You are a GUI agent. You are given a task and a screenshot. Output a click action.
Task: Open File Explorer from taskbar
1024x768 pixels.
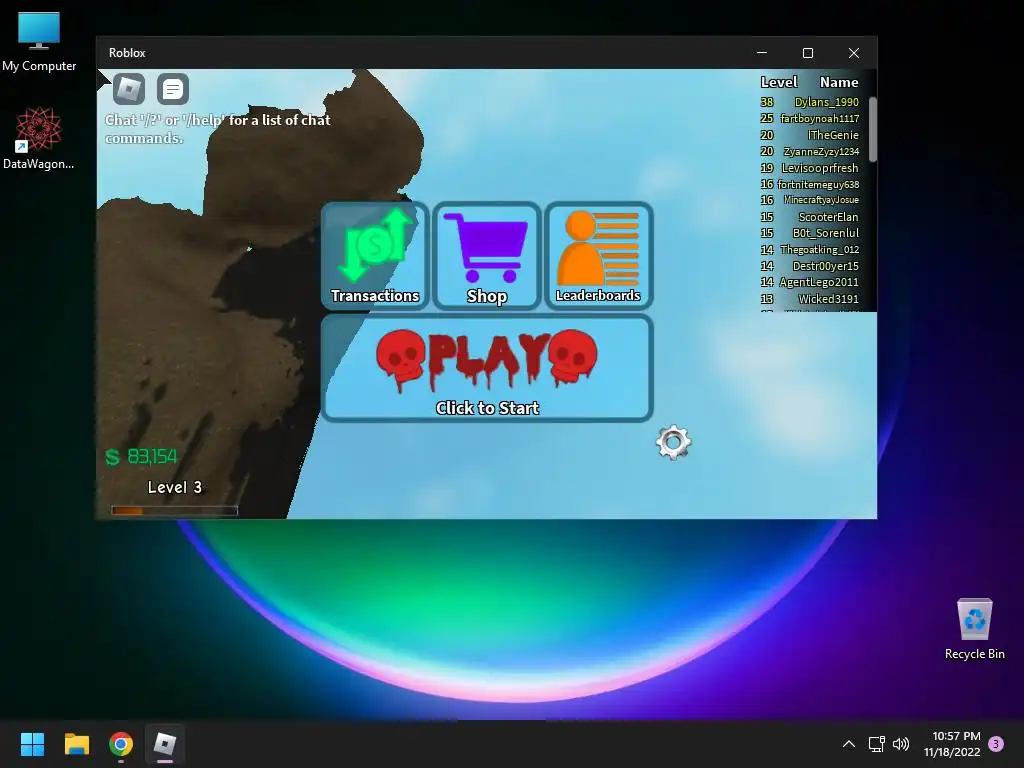point(76,744)
